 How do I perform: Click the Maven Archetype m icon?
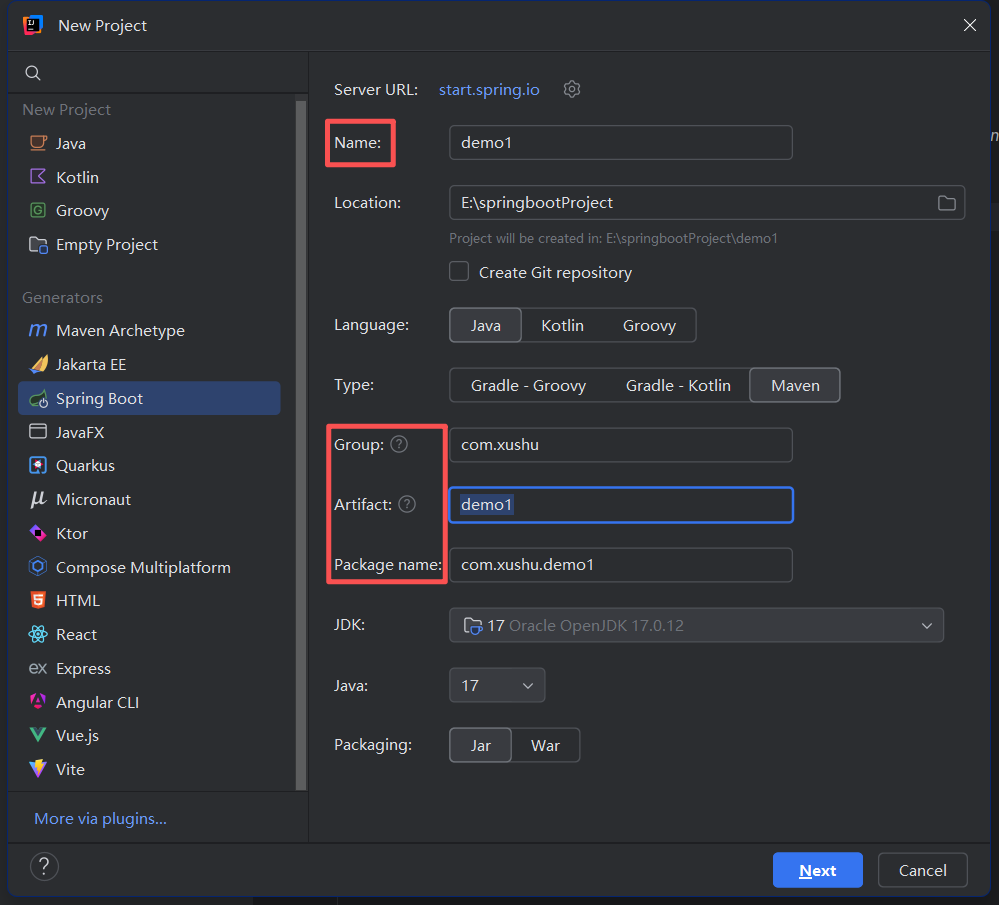click(x=38, y=330)
